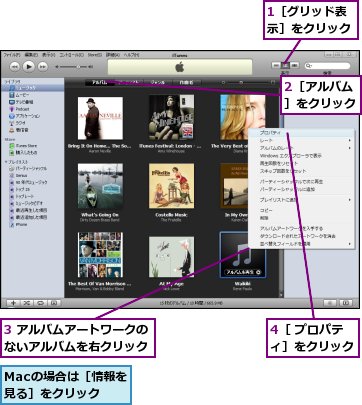The image size is (362, 405).
Task: Click アルバムを再生 on the Waikiki album
Action: coord(243,272)
